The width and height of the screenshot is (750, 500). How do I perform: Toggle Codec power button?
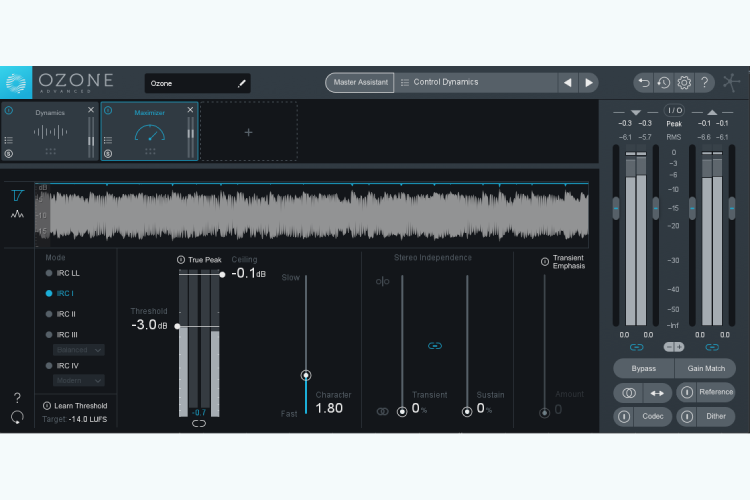[x=624, y=417]
